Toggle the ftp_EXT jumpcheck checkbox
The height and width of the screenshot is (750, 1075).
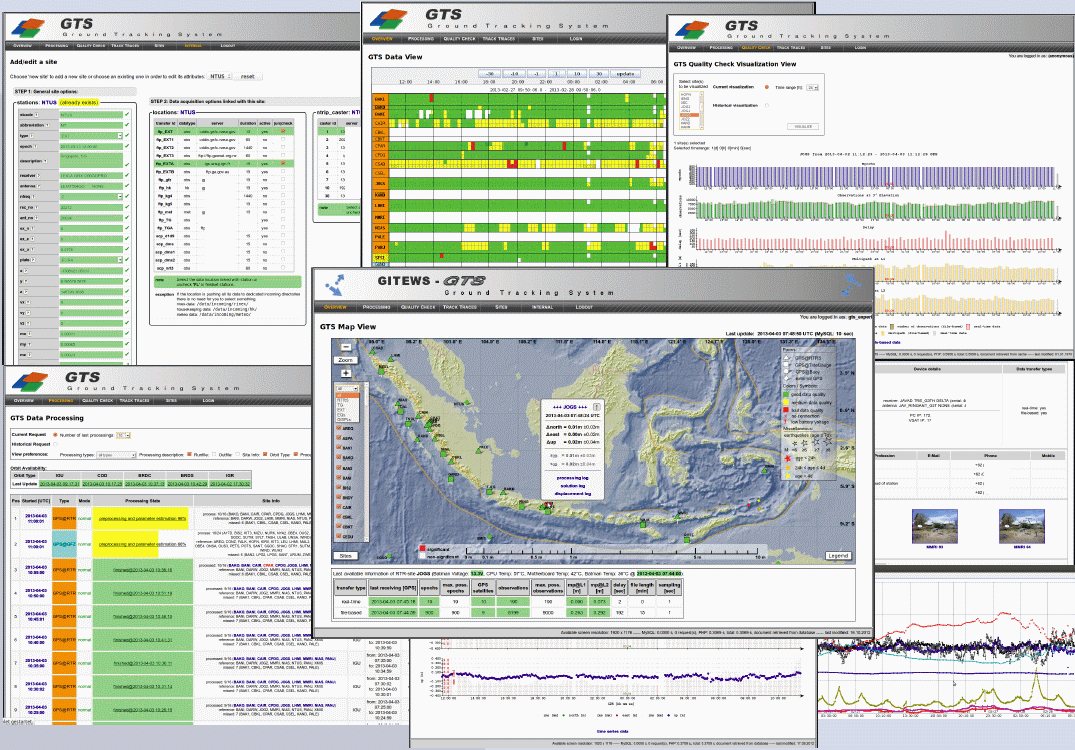click(x=285, y=130)
